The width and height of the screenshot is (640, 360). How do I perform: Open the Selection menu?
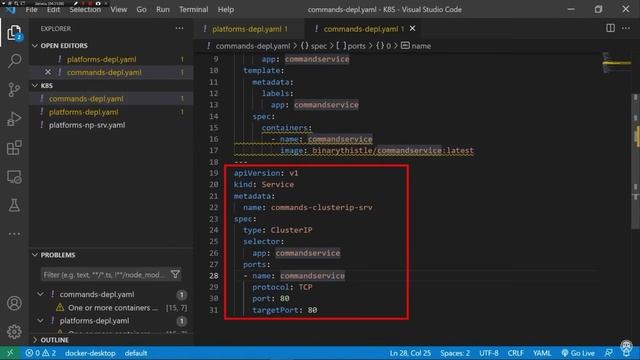point(85,9)
